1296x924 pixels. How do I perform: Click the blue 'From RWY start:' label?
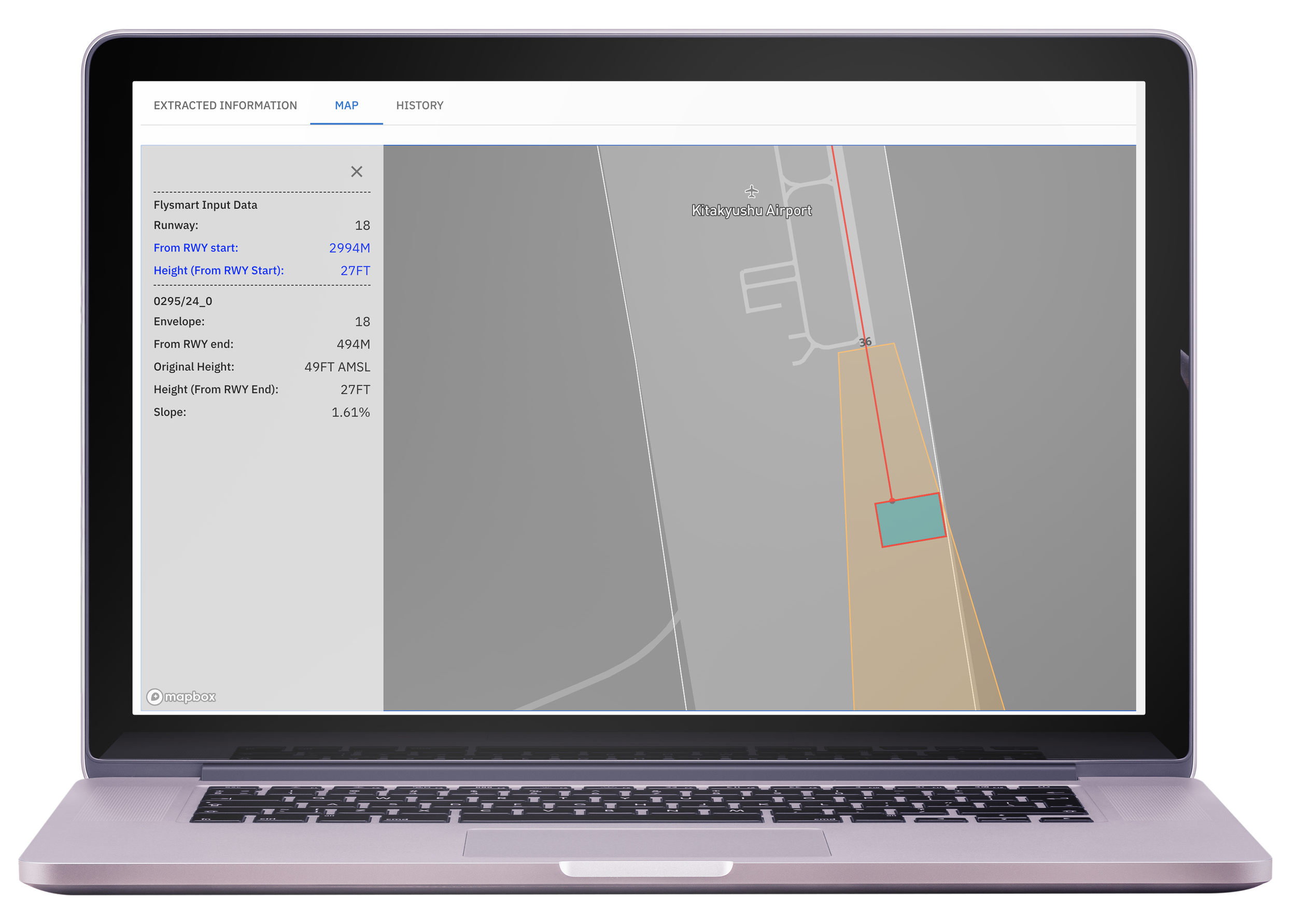pos(196,248)
